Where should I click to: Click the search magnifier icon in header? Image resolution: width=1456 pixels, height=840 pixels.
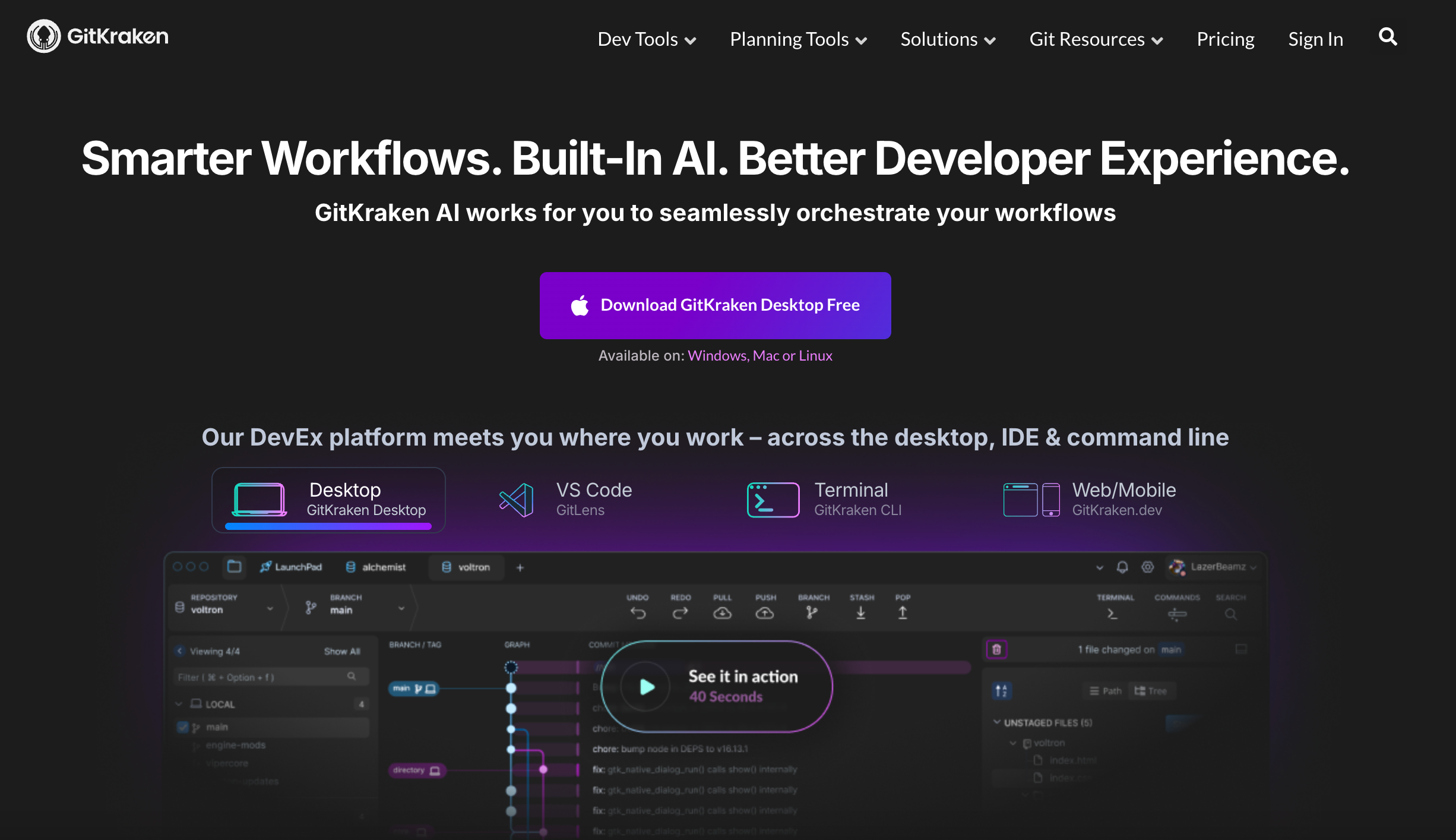click(x=1387, y=37)
